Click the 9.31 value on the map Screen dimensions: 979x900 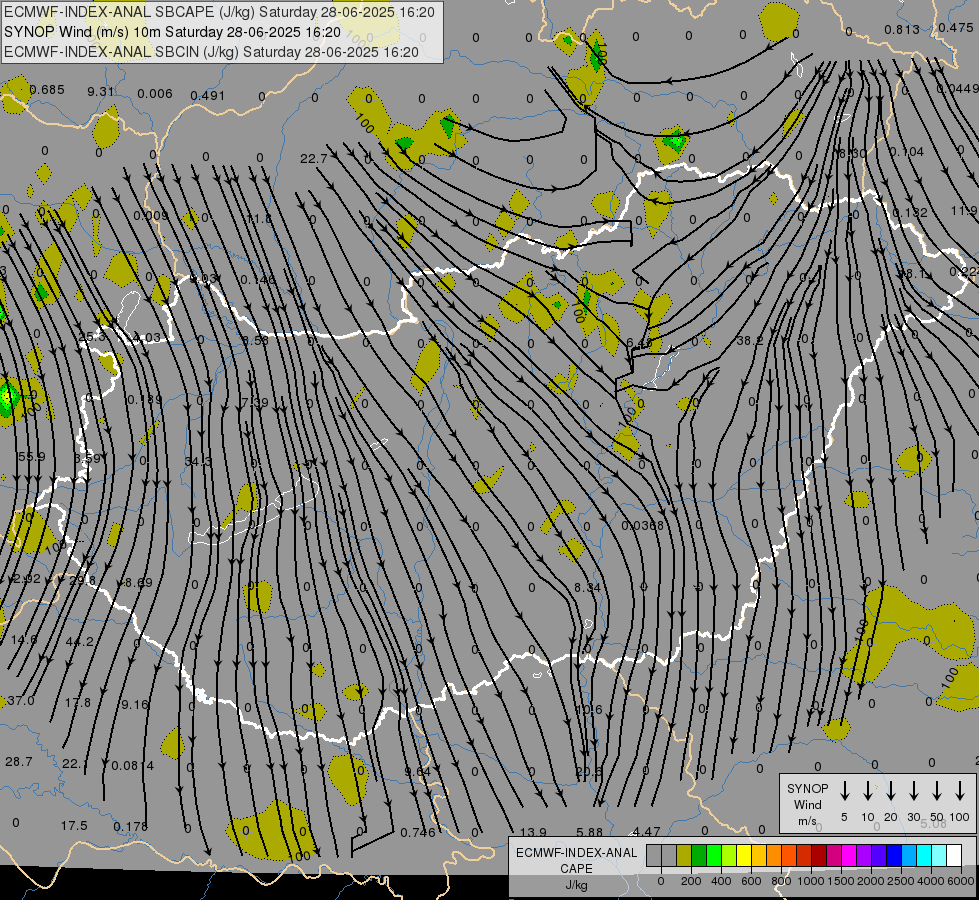pos(101,91)
